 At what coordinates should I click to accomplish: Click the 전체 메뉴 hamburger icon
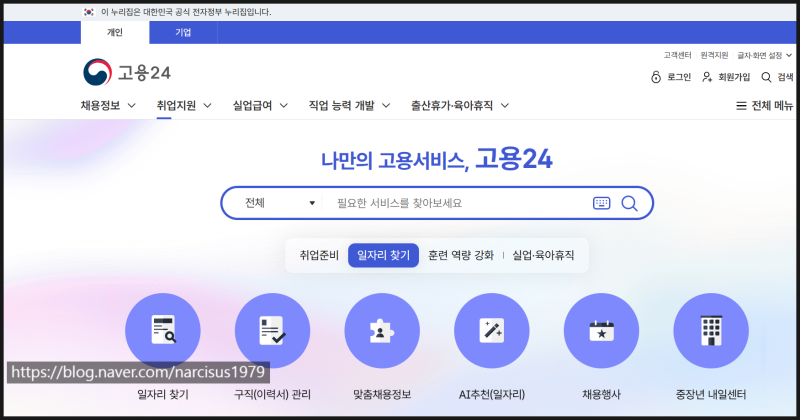click(x=741, y=106)
